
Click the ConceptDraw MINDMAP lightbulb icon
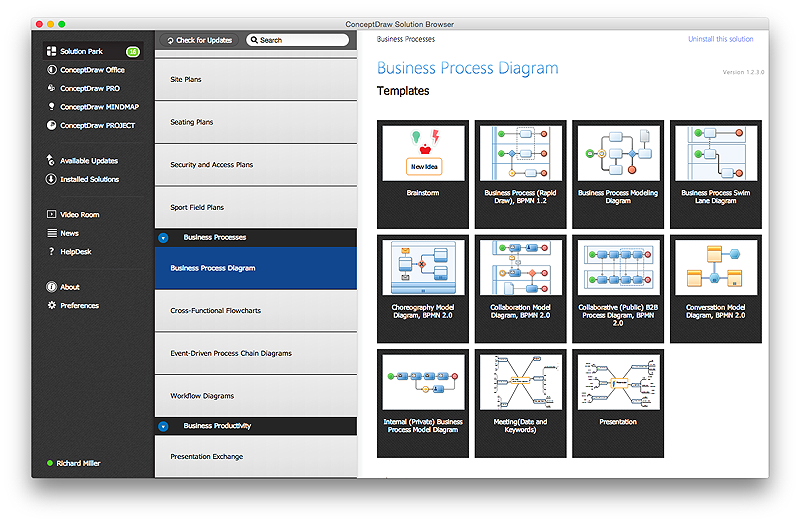[51, 107]
